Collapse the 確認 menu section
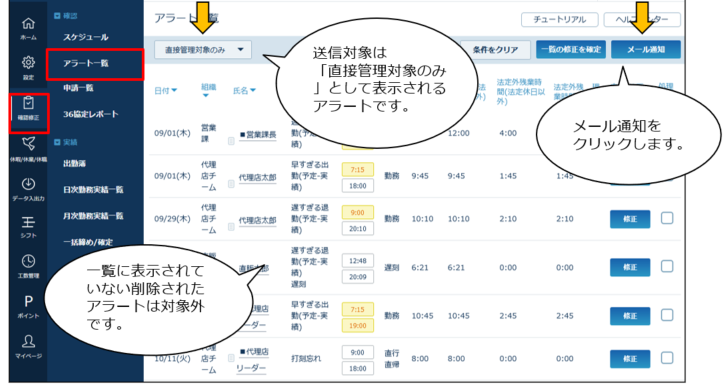Viewport: 727px width, 388px height. click(57, 16)
